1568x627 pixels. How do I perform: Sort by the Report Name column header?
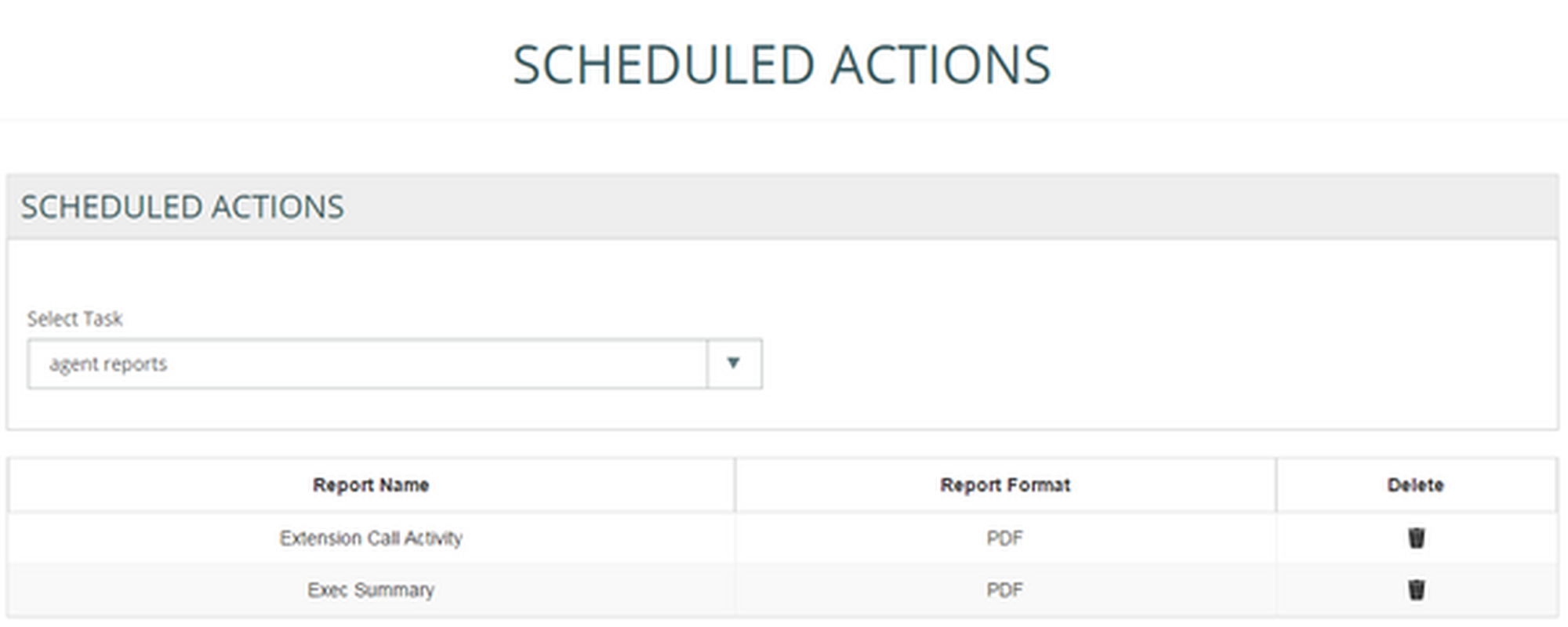pyautogui.click(x=371, y=485)
